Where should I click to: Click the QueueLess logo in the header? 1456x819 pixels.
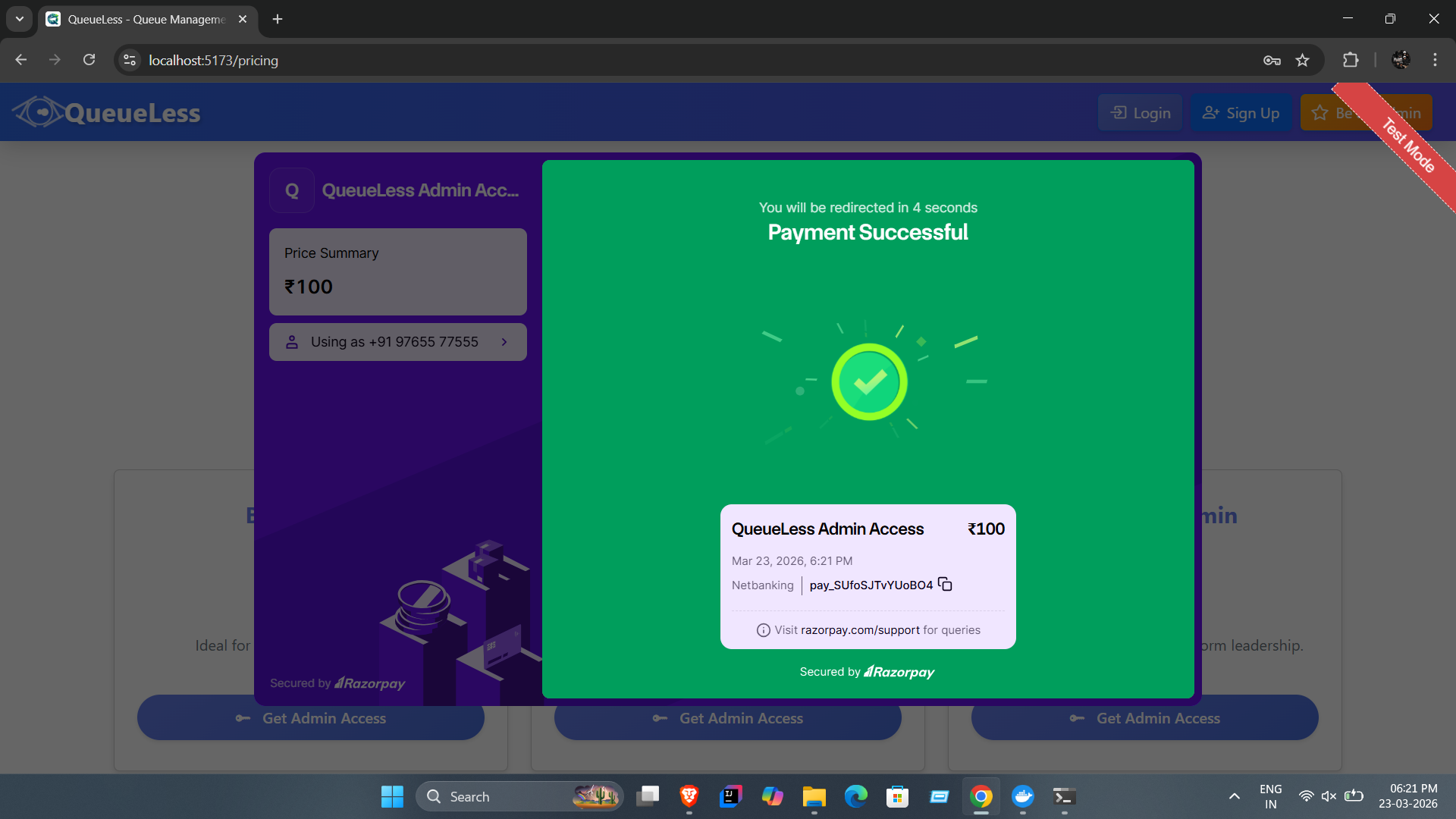pyautogui.click(x=106, y=112)
